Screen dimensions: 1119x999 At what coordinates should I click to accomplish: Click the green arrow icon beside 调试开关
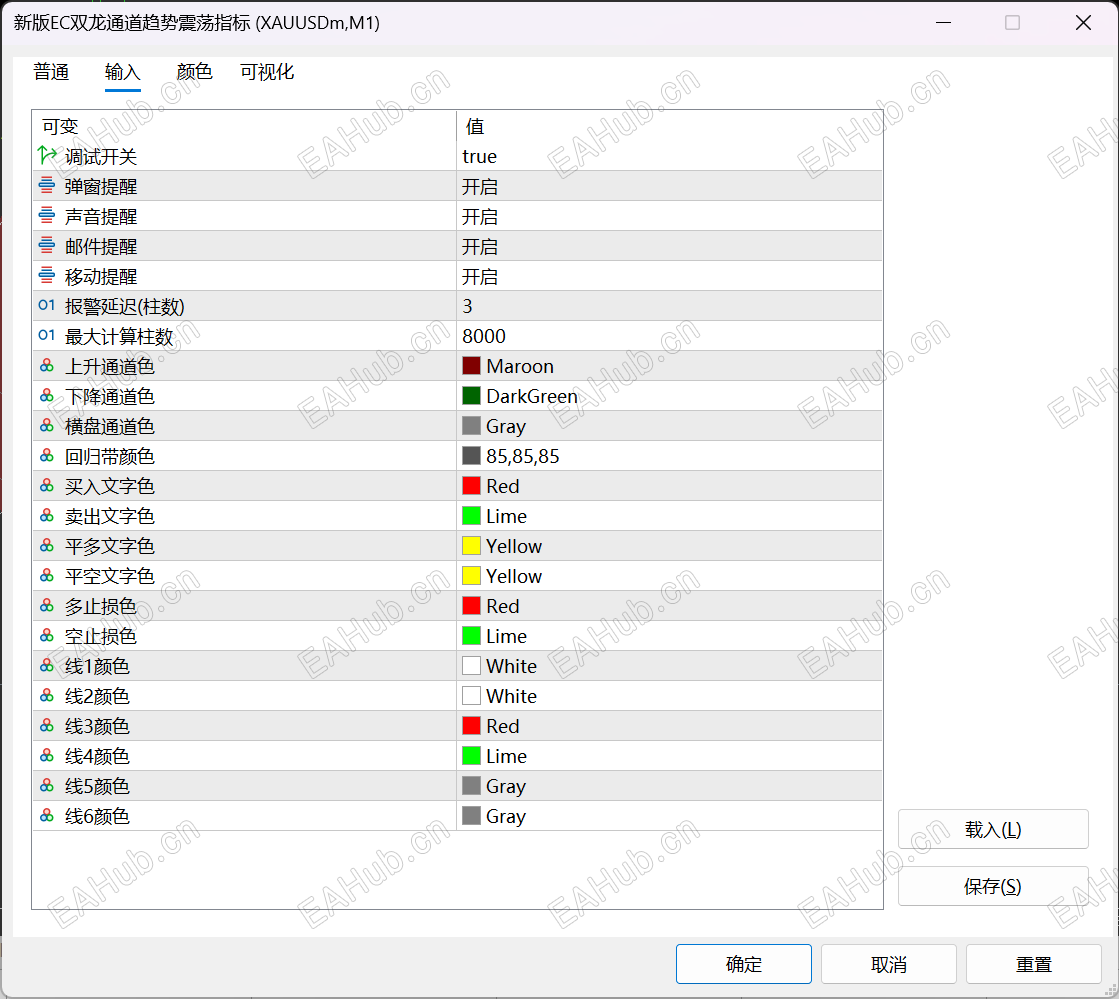tap(47, 155)
